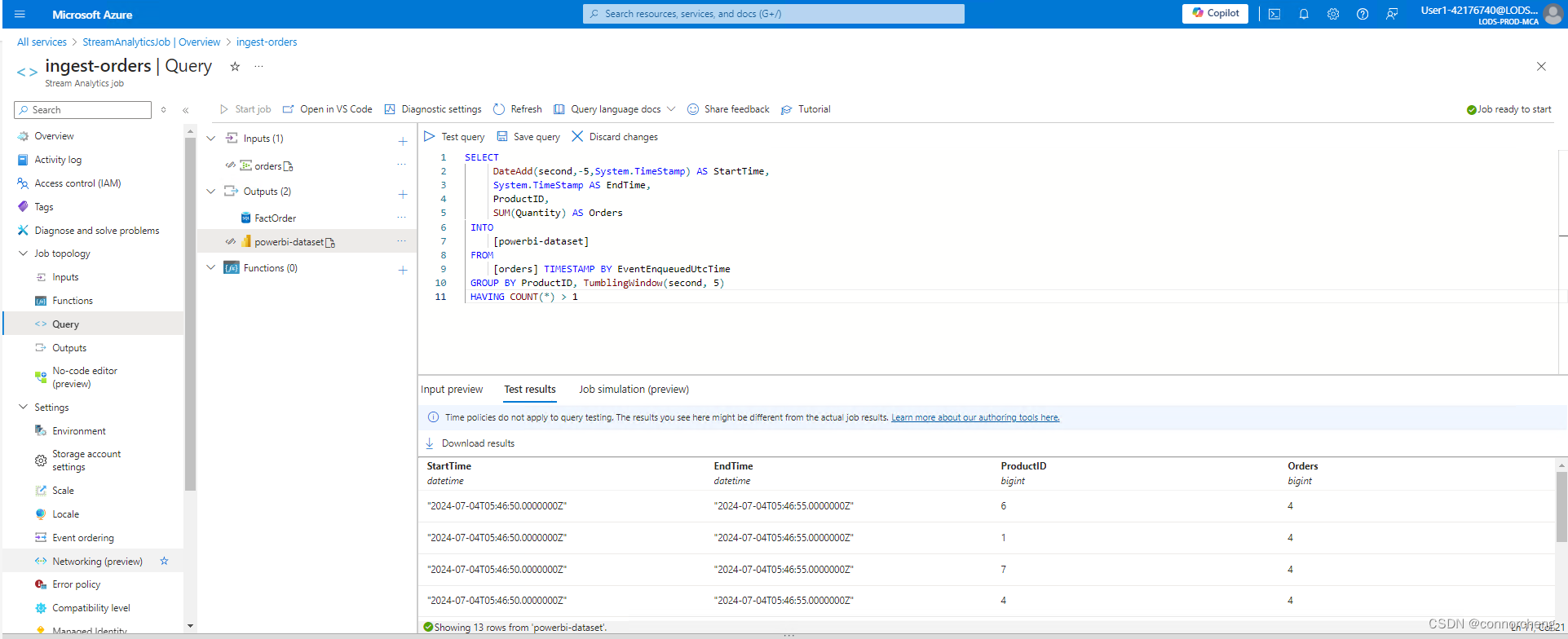Switch to Input preview tab
The width and height of the screenshot is (1568, 639).
coord(452,390)
